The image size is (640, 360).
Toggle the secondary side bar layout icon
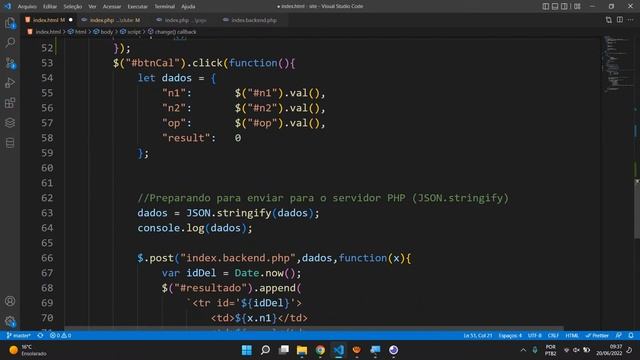tap(564, 6)
